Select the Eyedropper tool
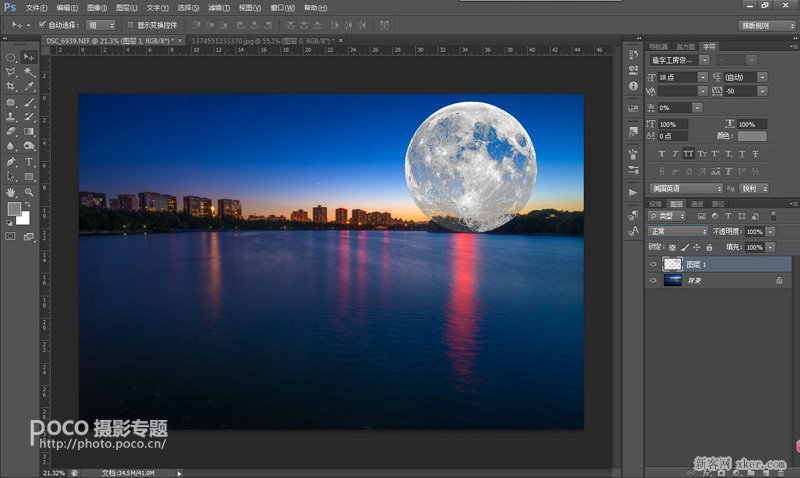This screenshot has height=478, width=800. 29,87
